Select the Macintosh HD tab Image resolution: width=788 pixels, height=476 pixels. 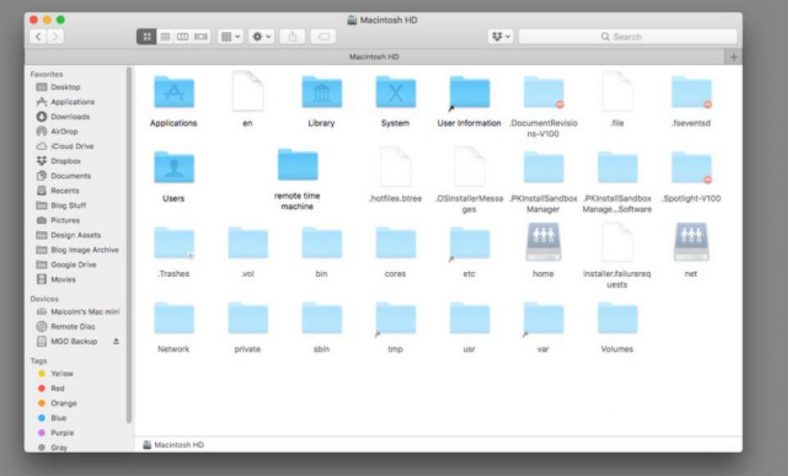pos(374,57)
